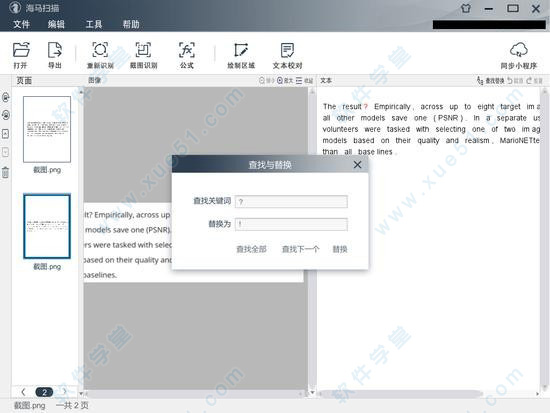Open a file with 打开 icon

coord(21,54)
